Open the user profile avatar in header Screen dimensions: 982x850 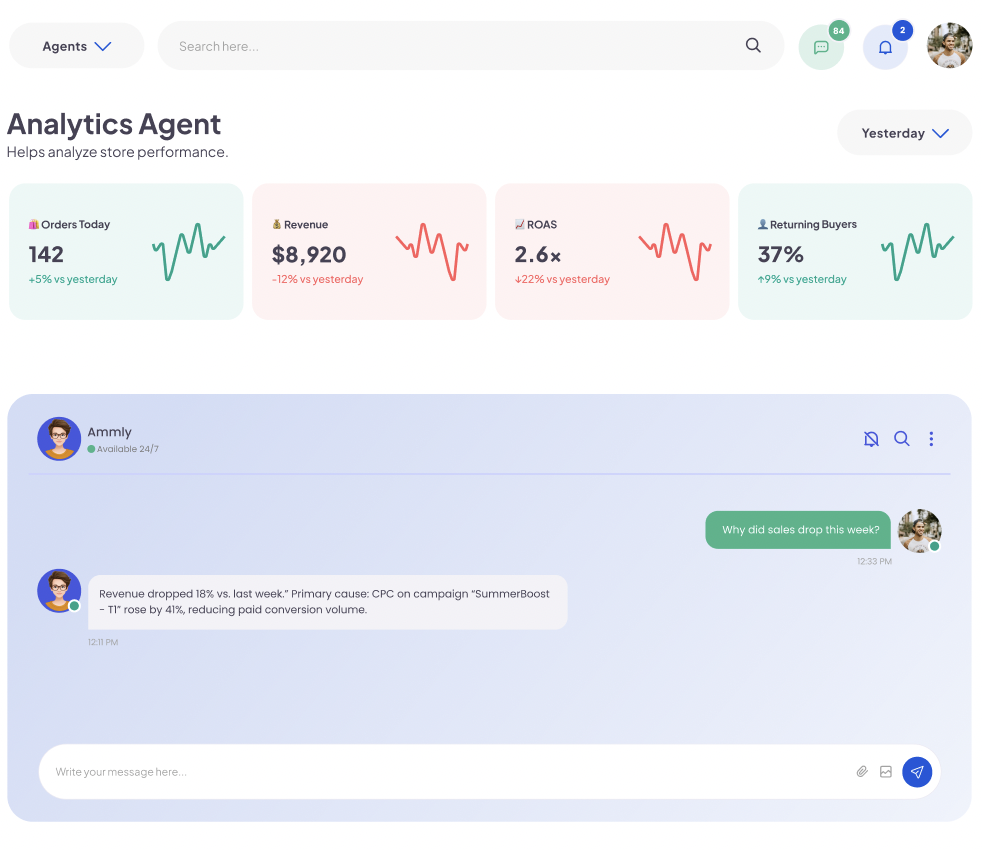click(x=949, y=46)
